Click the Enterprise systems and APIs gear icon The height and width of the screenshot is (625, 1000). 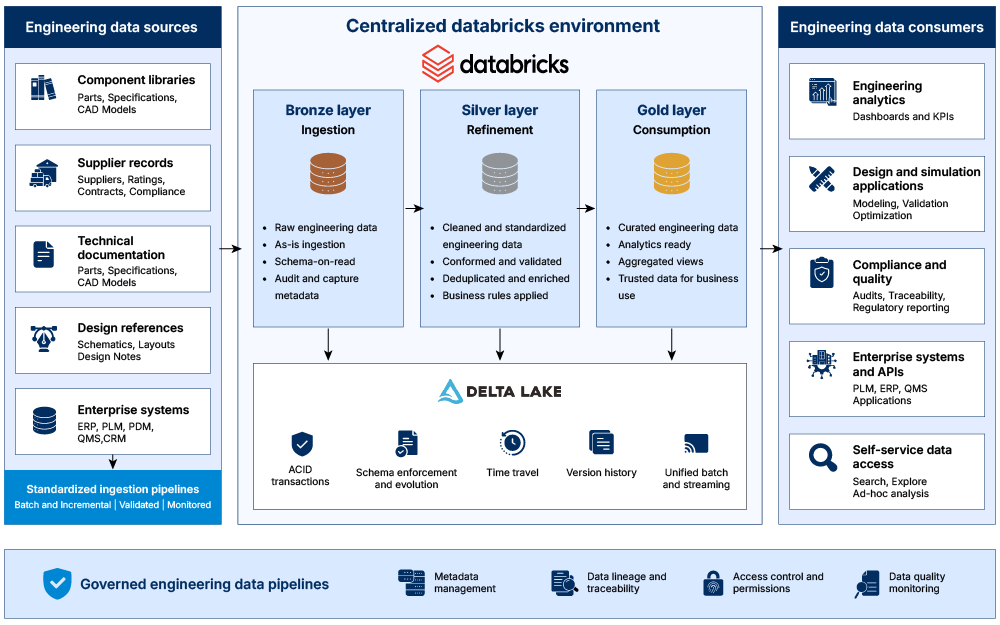pyautogui.click(x=821, y=364)
